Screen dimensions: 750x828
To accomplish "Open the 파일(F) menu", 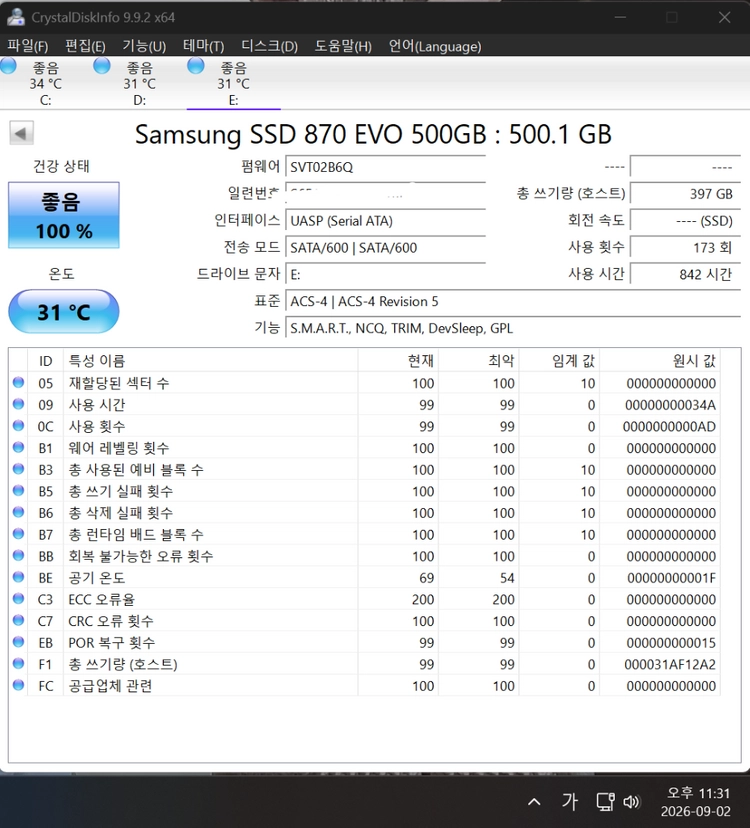I will [28, 46].
